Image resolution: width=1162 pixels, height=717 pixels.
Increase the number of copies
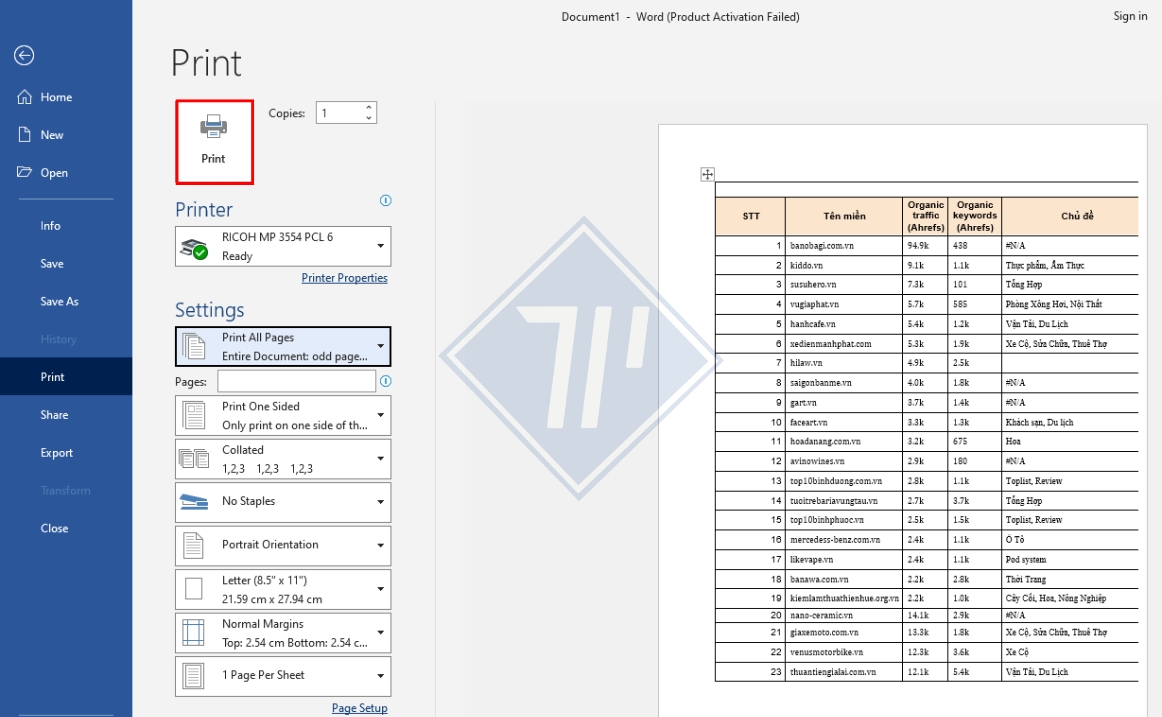[x=369, y=108]
